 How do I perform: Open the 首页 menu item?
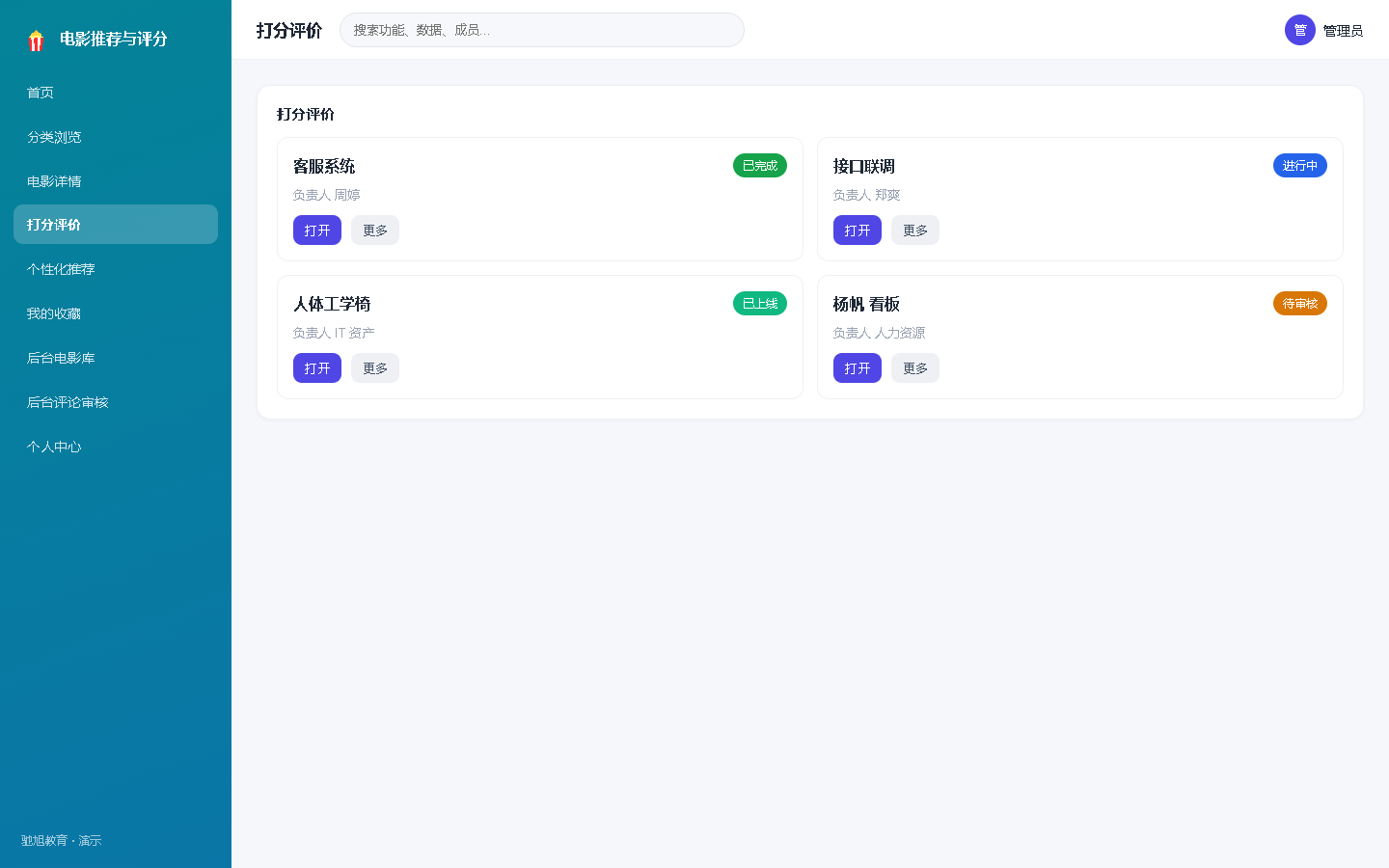click(116, 93)
